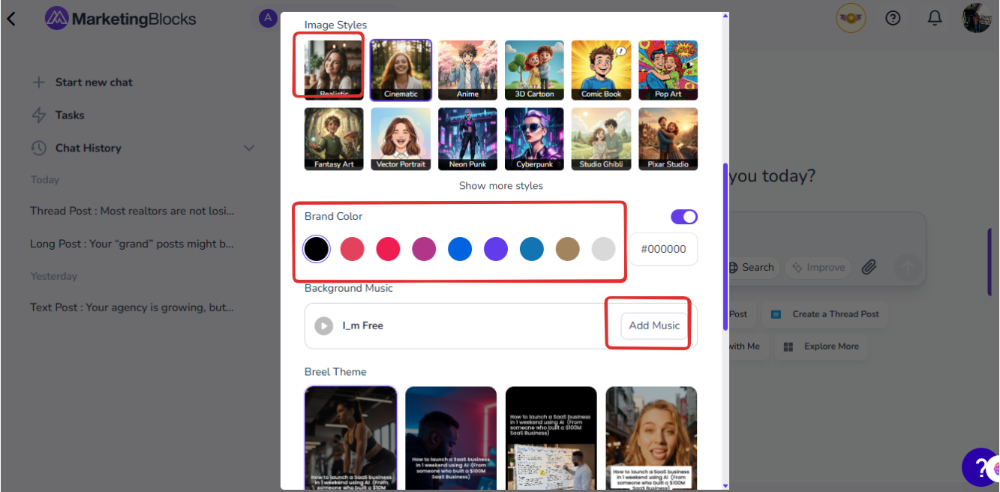Click the gold wings badge icon
This screenshot has height=492, width=1000.
pyautogui.click(x=851, y=18)
